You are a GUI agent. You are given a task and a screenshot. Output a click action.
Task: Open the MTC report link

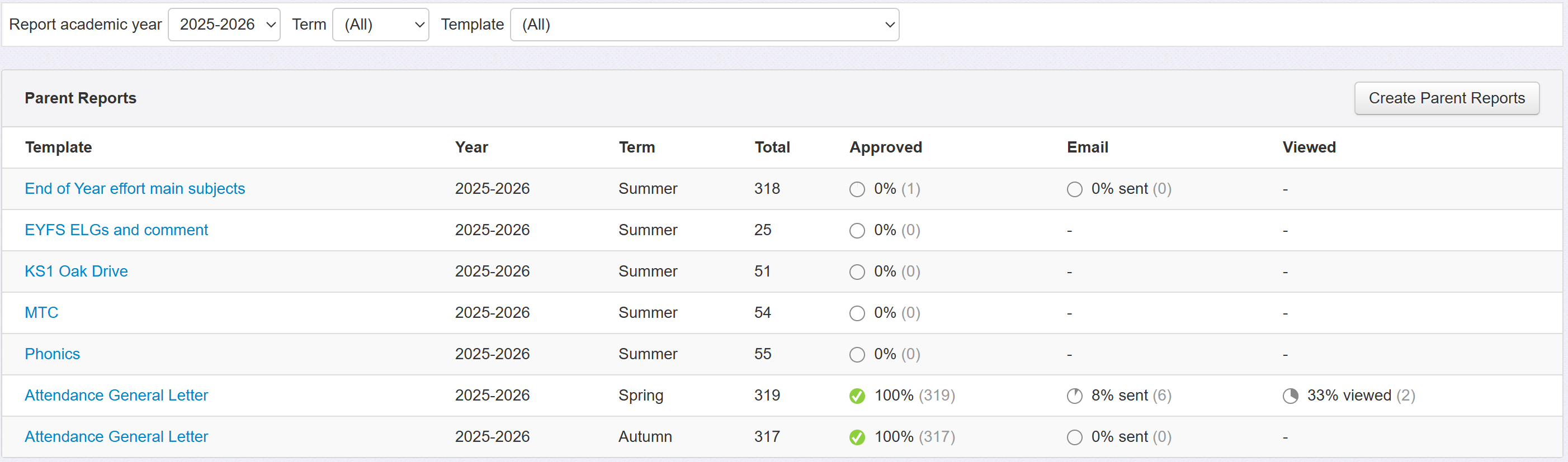(x=41, y=313)
